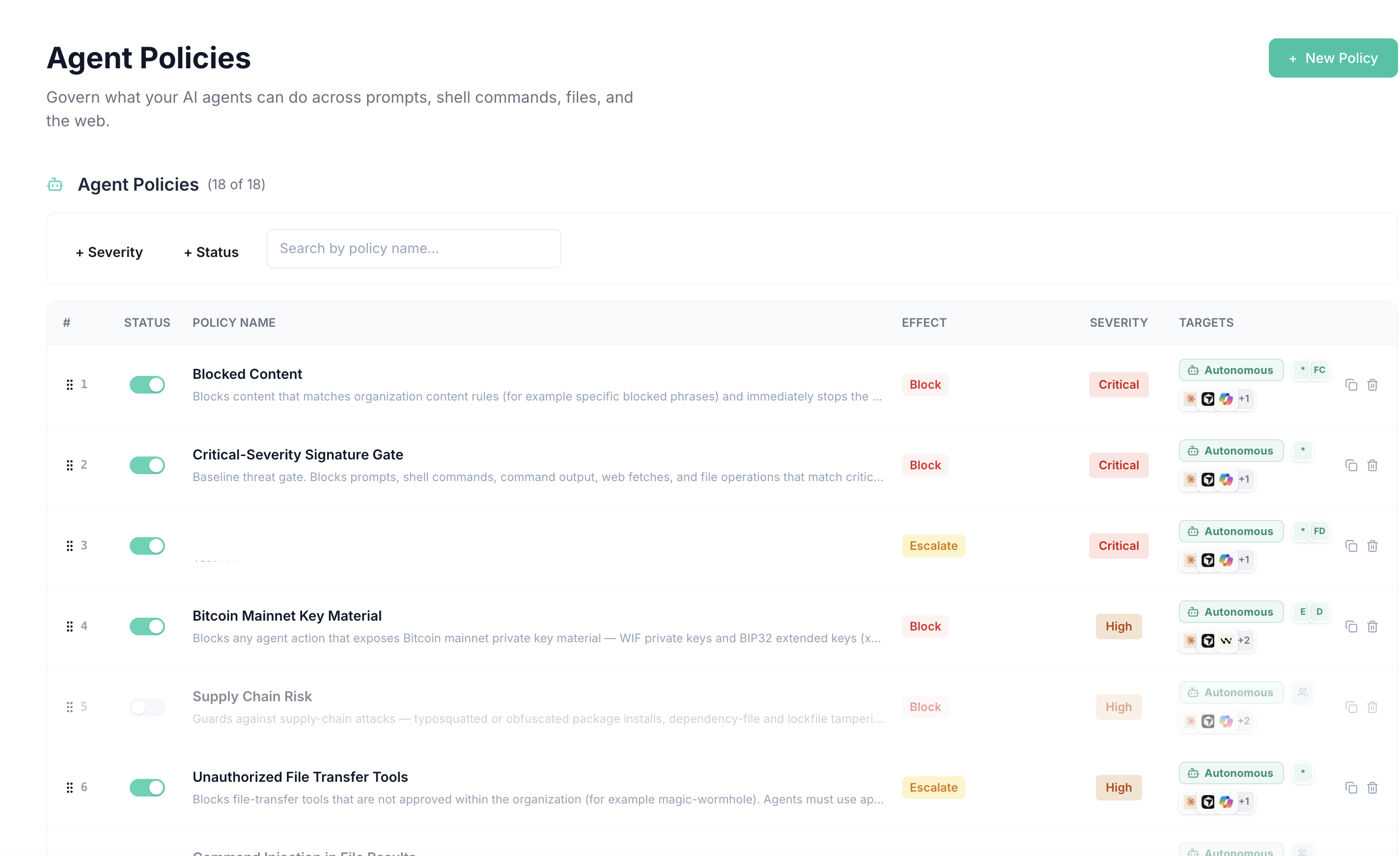Click the D badge in Bitcoin row

[x=1319, y=612]
